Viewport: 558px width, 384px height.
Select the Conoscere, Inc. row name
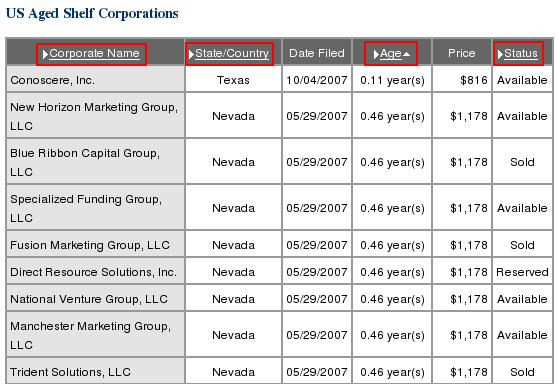pos(53,80)
